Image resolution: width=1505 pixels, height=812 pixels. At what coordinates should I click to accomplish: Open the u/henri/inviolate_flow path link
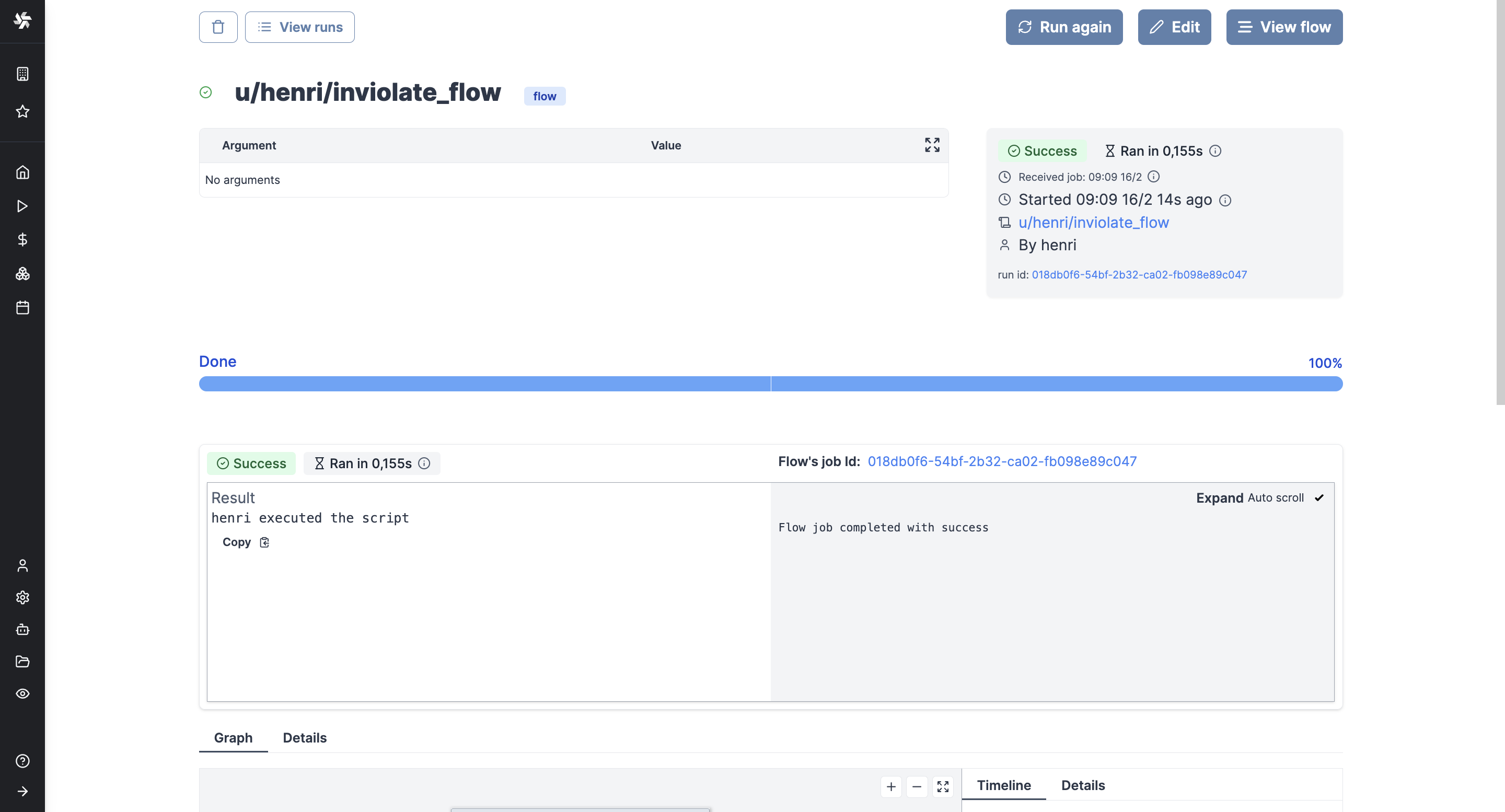tap(1093, 223)
